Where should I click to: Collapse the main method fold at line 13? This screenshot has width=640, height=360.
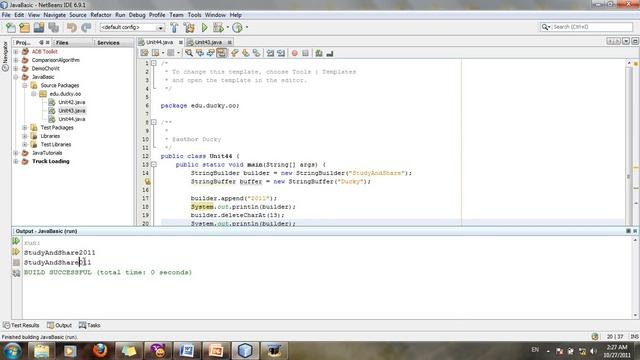pos(154,164)
